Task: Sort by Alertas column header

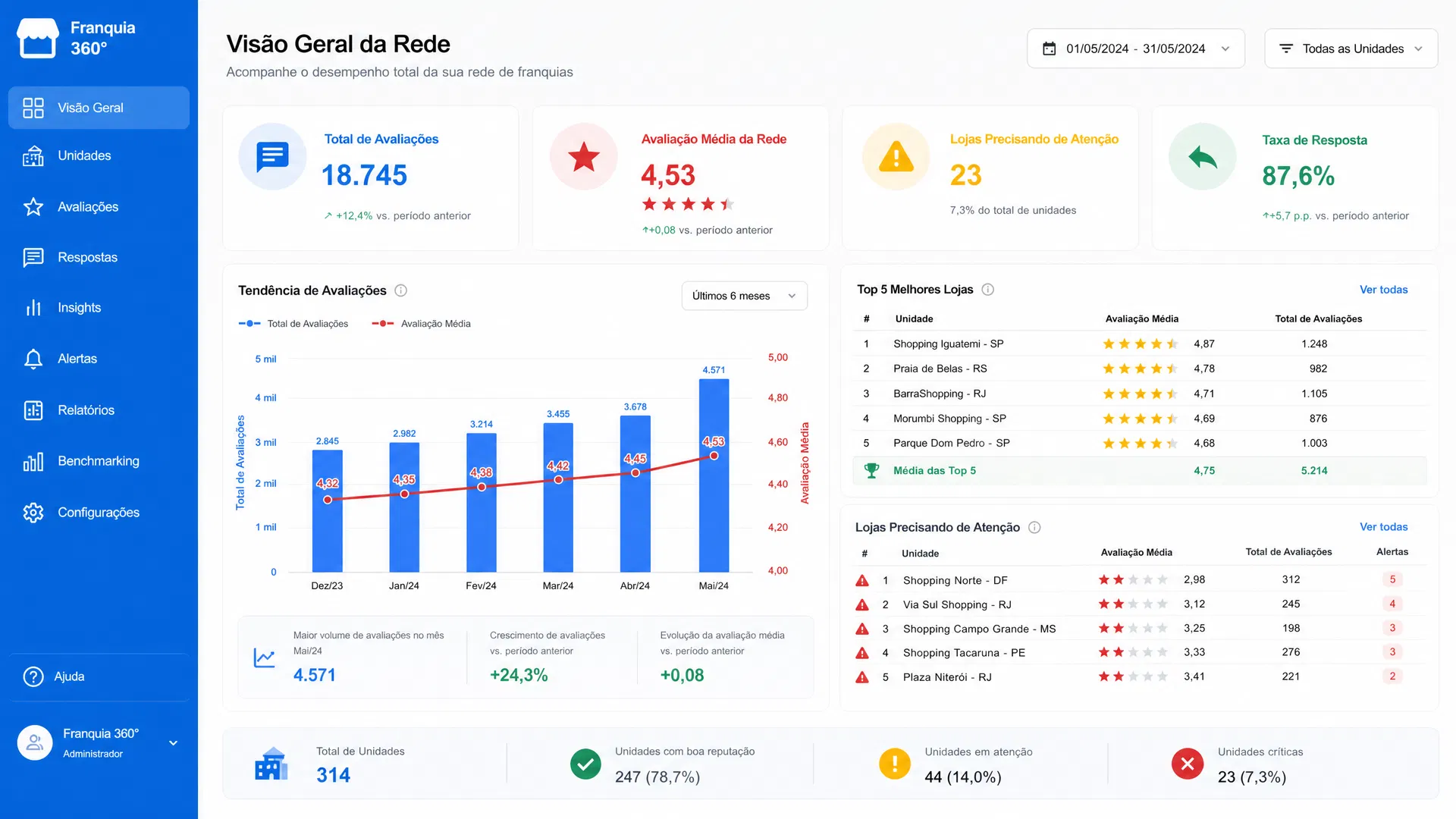Action: click(1392, 552)
